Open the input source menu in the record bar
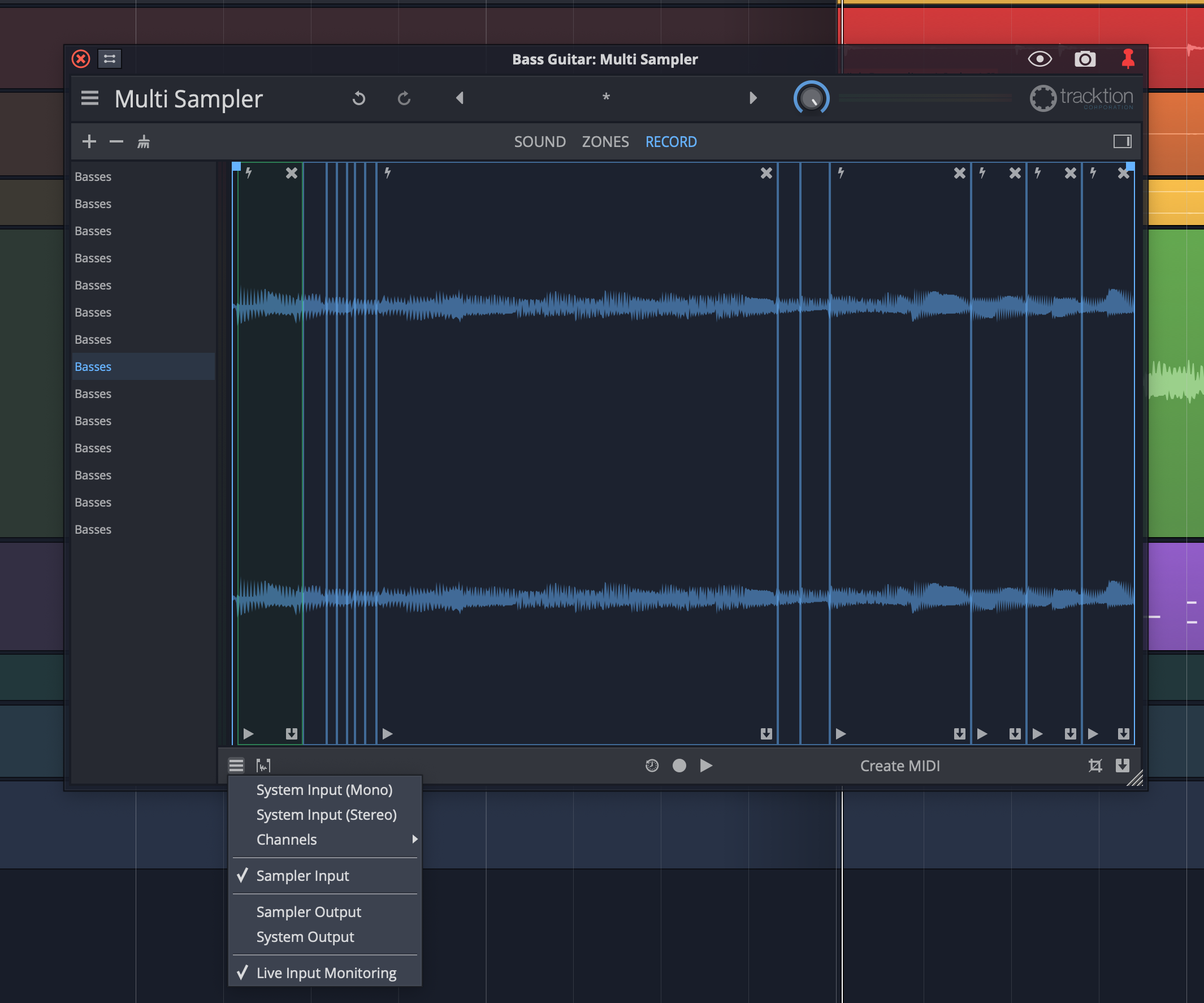1204x1003 pixels. [x=236, y=765]
